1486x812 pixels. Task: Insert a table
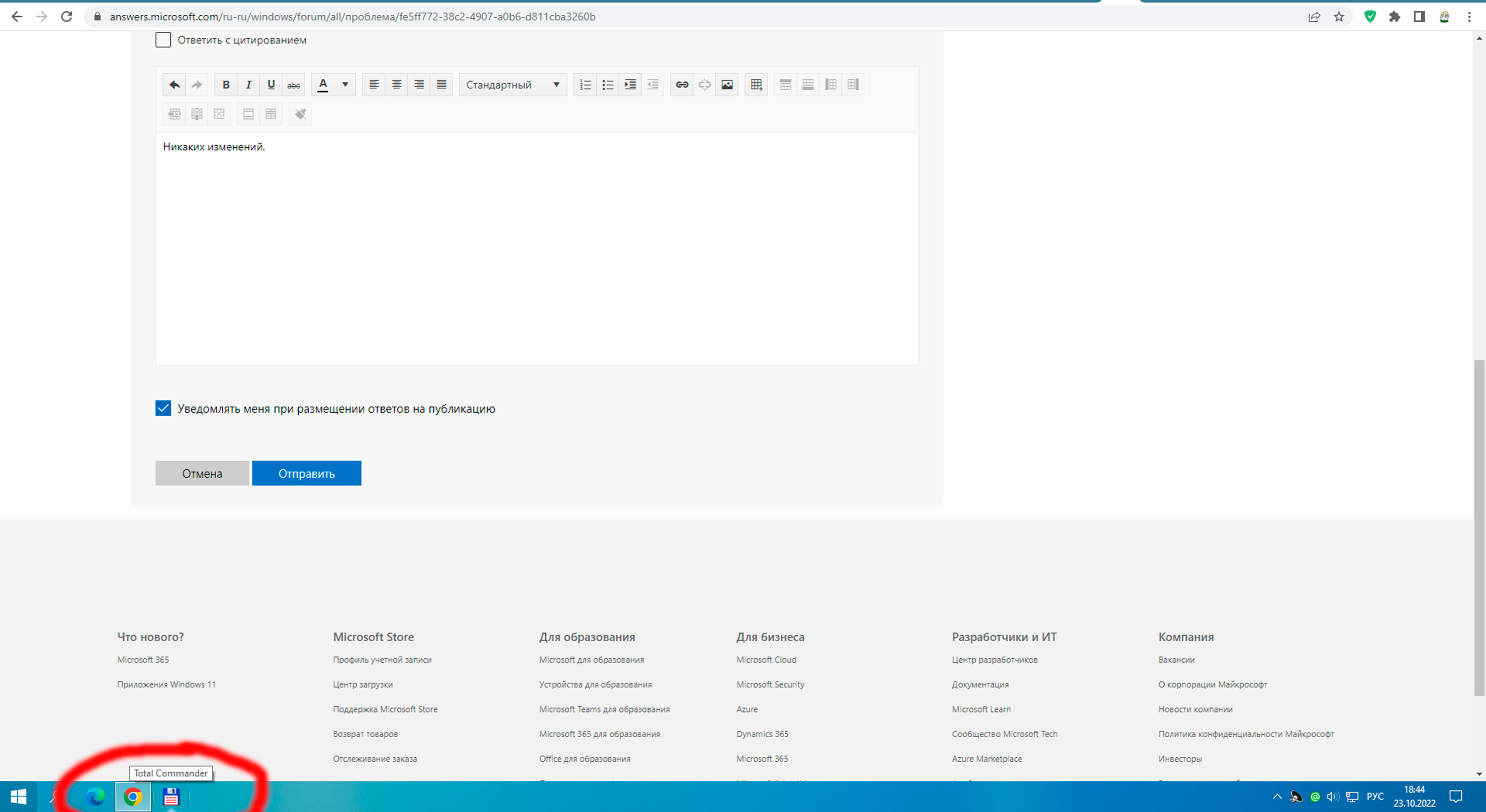(756, 85)
